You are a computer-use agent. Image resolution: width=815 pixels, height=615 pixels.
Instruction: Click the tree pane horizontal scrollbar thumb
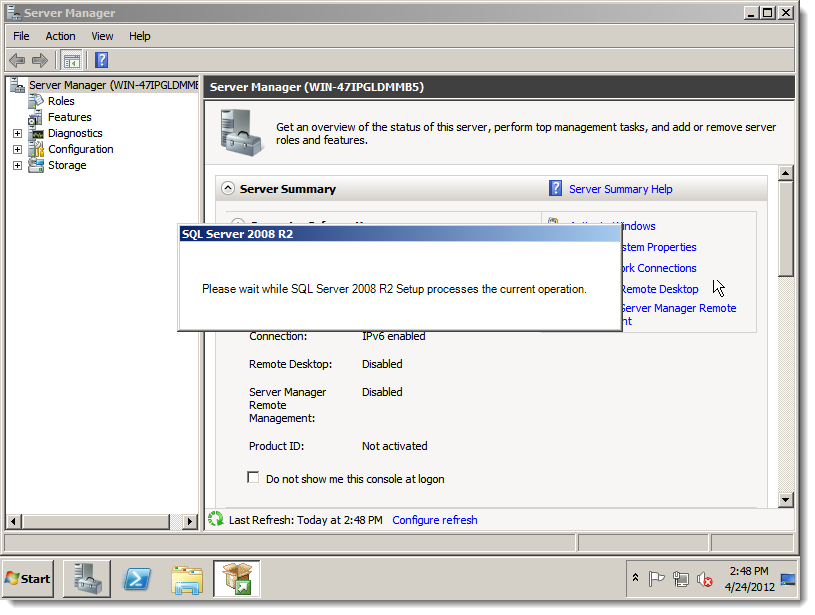[x=96, y=521]
